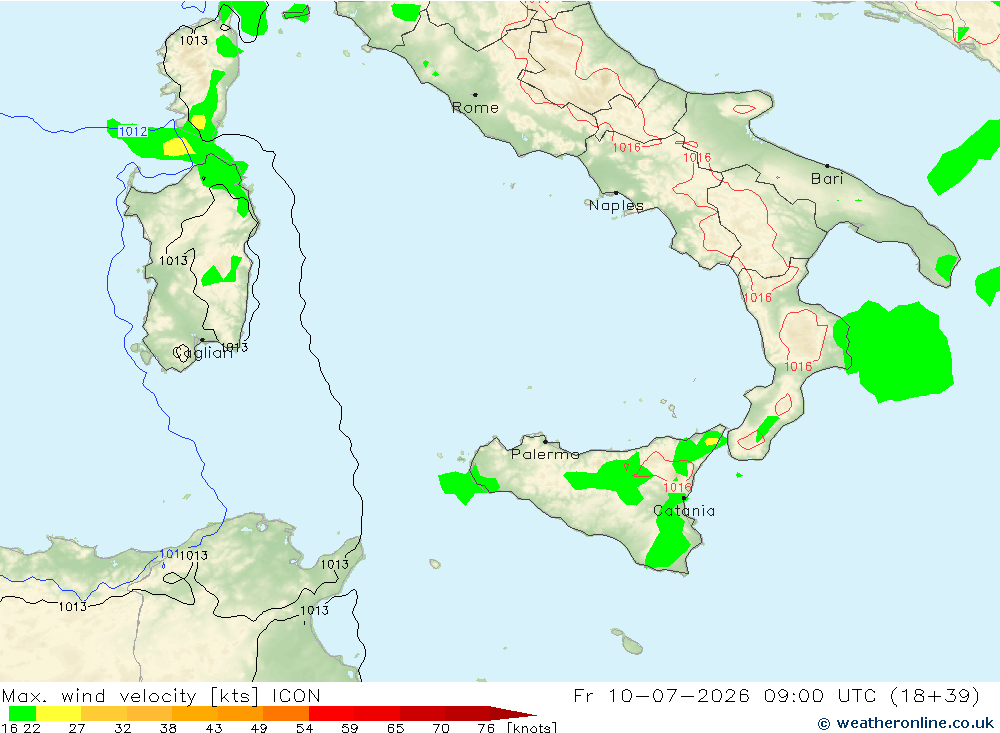Click the Palermo city label
The image size is (1000, 733).
coord(545,454)
